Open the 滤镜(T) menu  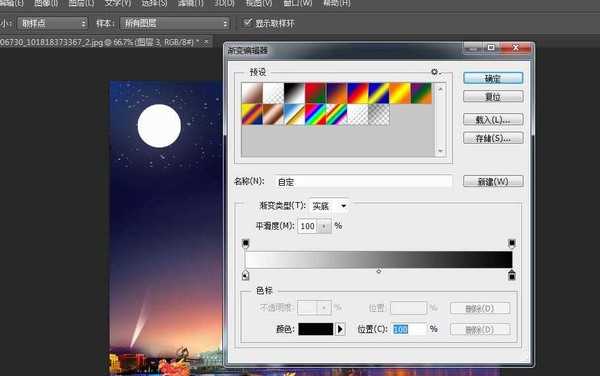191,3
